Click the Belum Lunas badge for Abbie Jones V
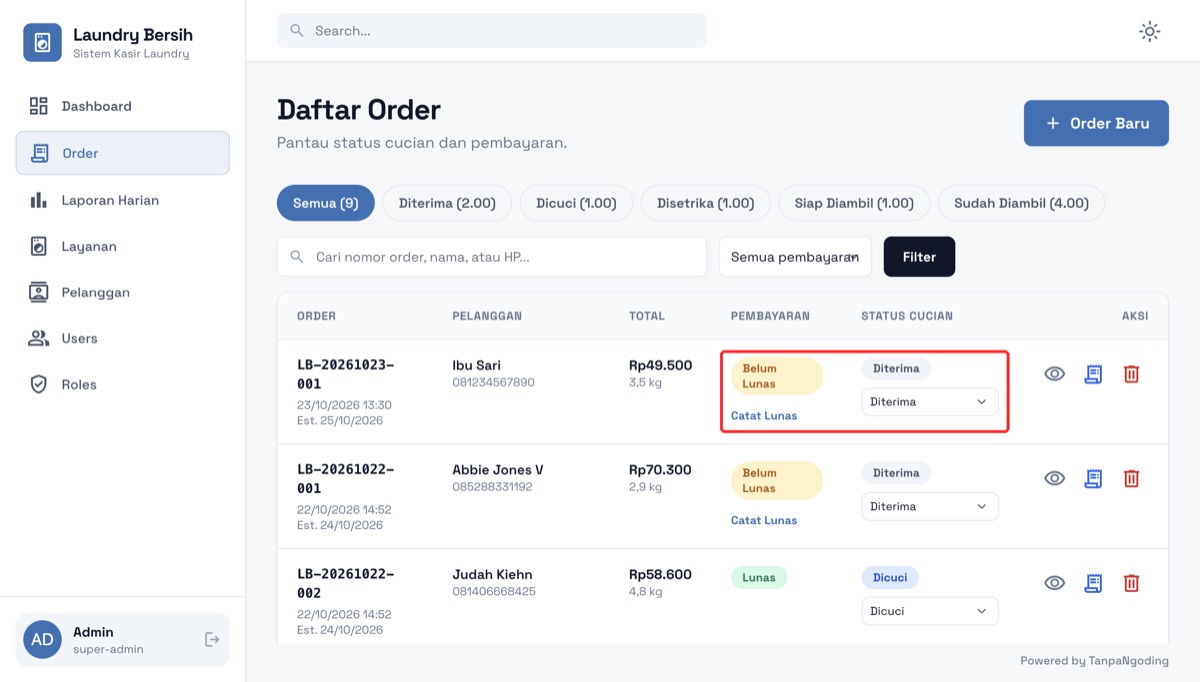Viewport: 1200px width, 682px height. (776, 481)
